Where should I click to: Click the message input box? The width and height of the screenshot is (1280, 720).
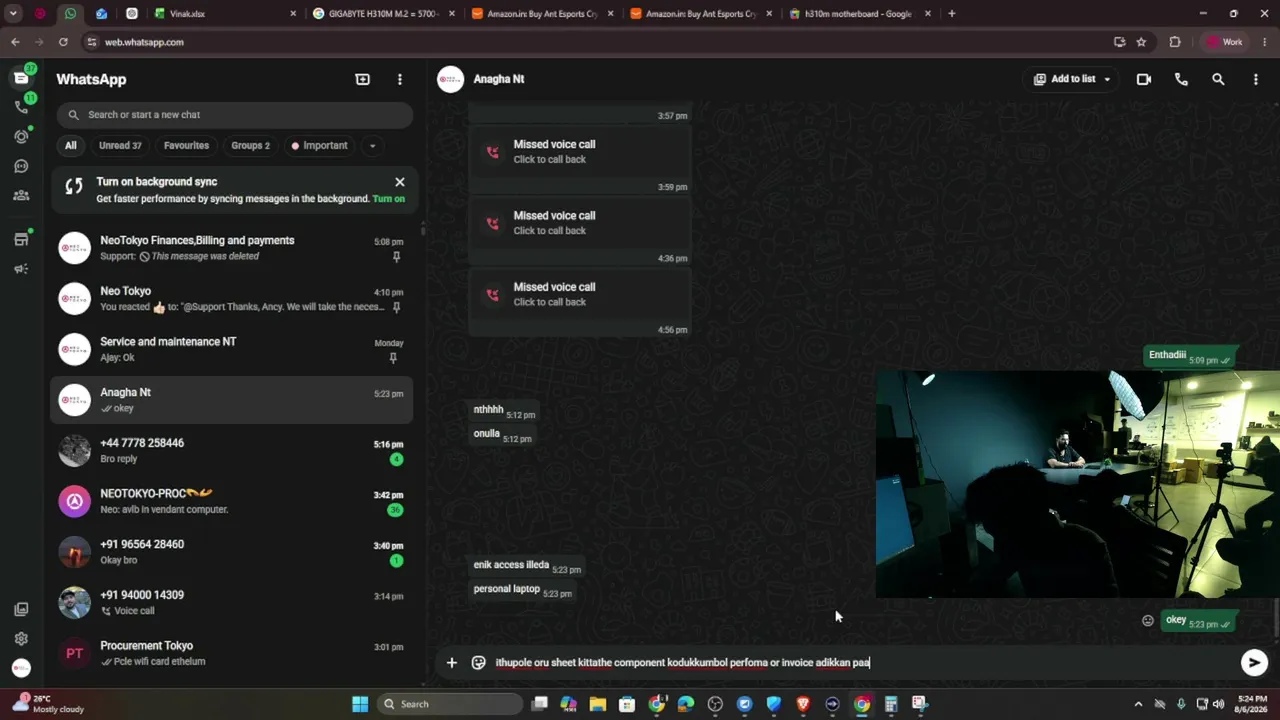[862, 662]
